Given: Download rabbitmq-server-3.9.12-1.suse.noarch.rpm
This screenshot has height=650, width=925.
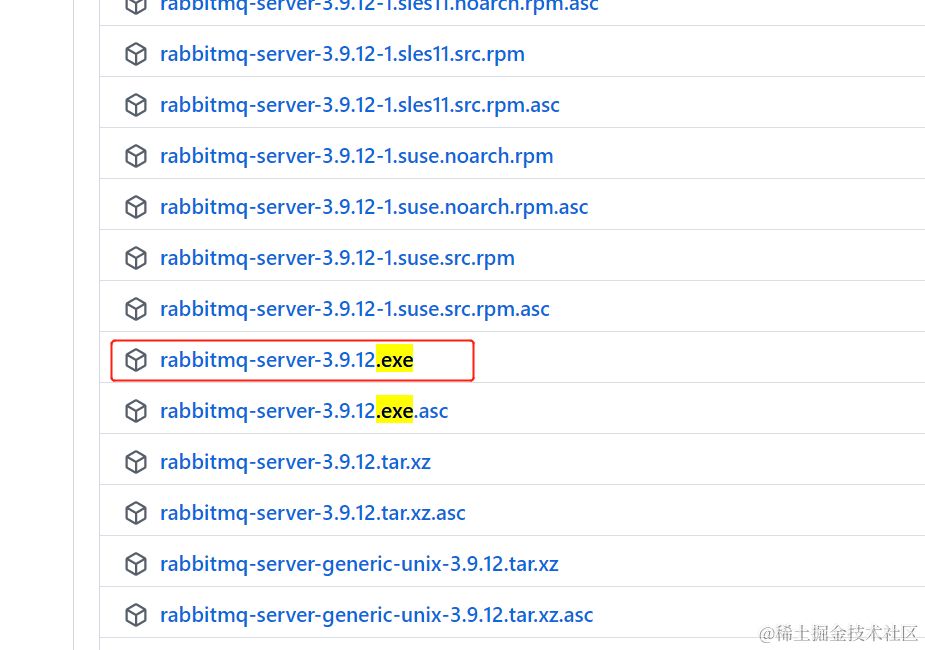Looking at the screenshot, I should (356, 156).
